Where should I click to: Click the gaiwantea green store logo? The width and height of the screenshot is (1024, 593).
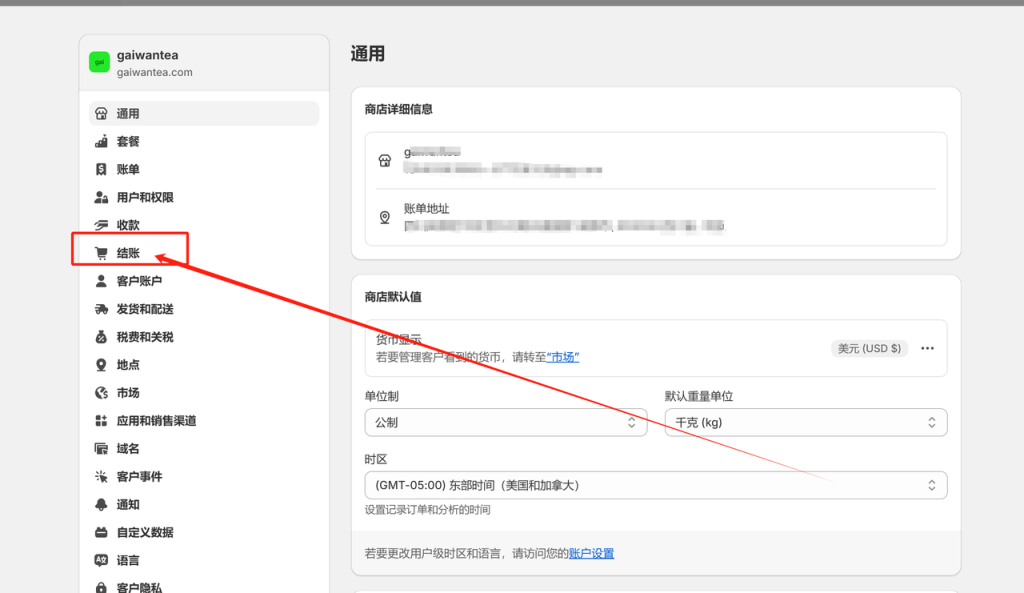coord(99,62)
